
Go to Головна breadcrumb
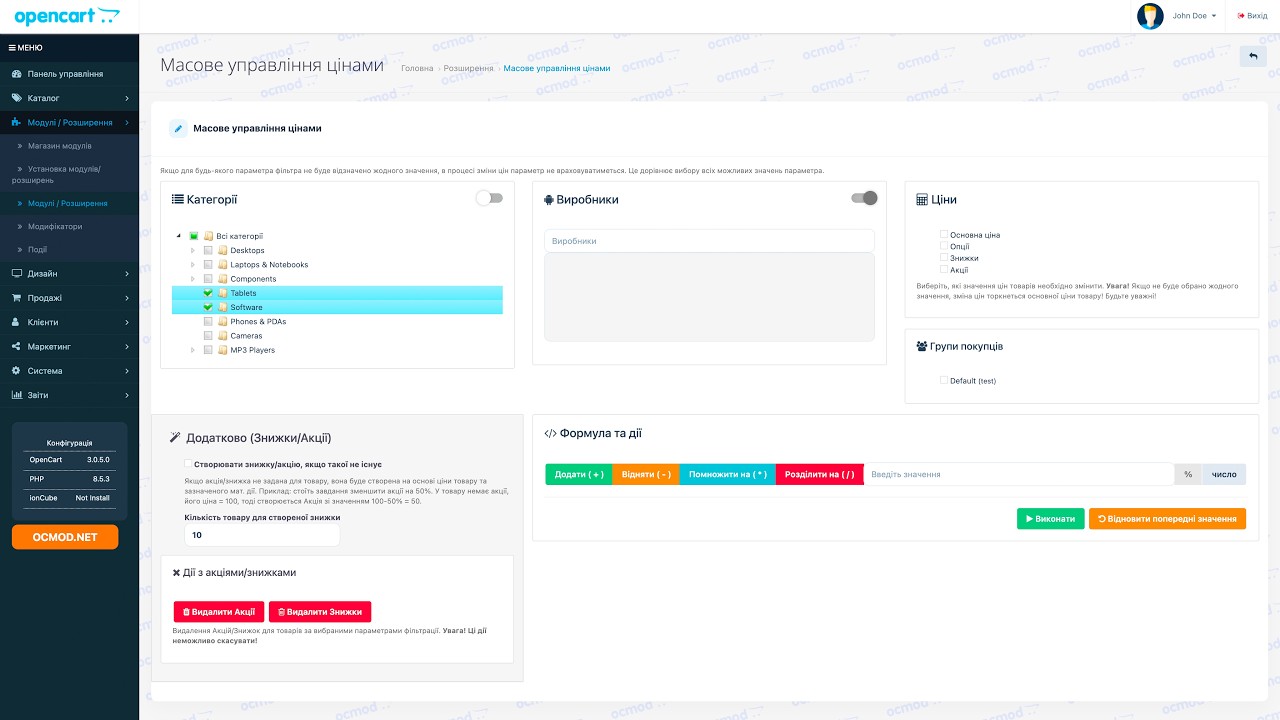[417, 69]
